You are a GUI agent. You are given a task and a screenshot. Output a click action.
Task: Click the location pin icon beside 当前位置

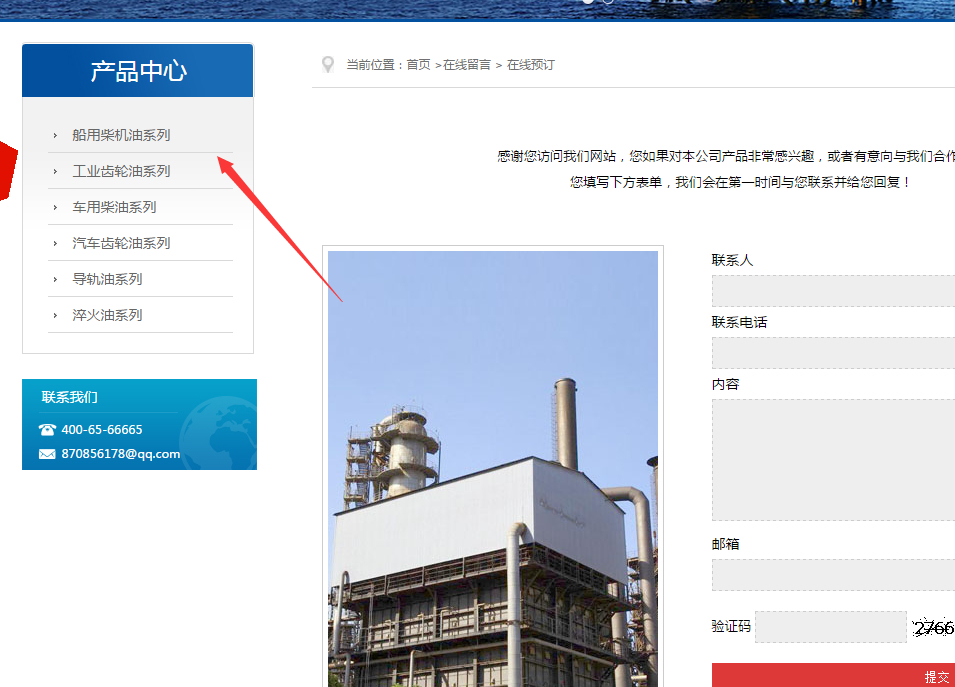[327, 65]
